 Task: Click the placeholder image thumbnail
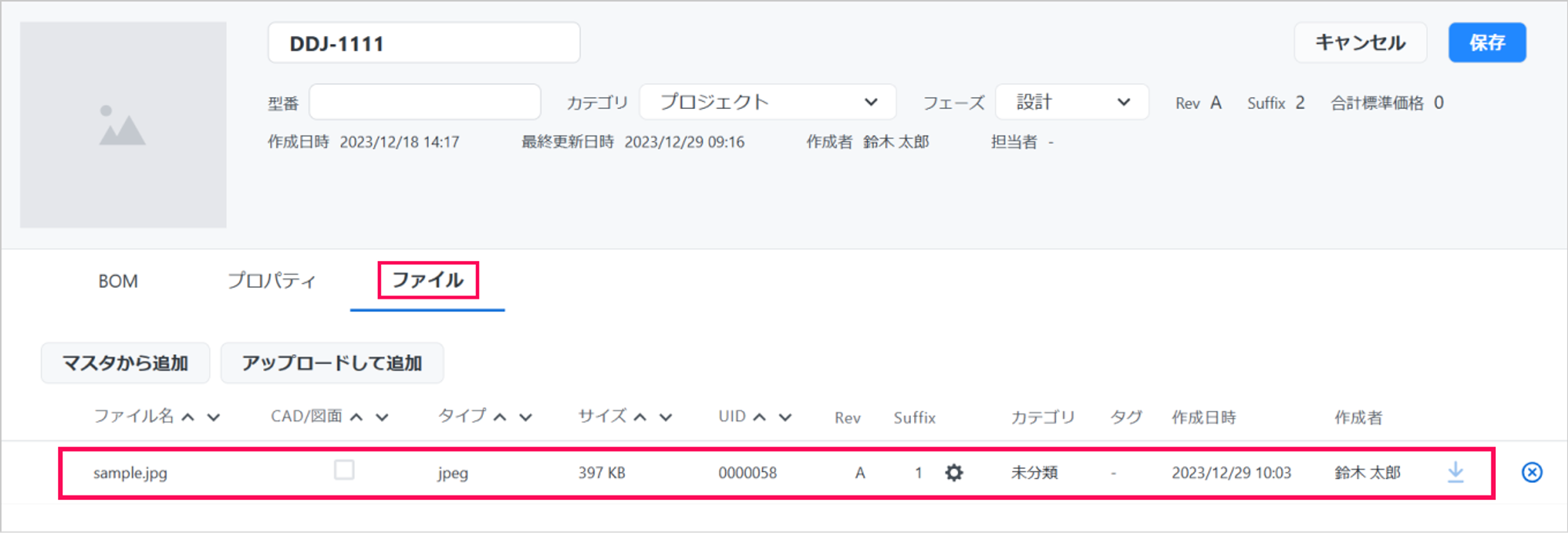coord(123,125)
